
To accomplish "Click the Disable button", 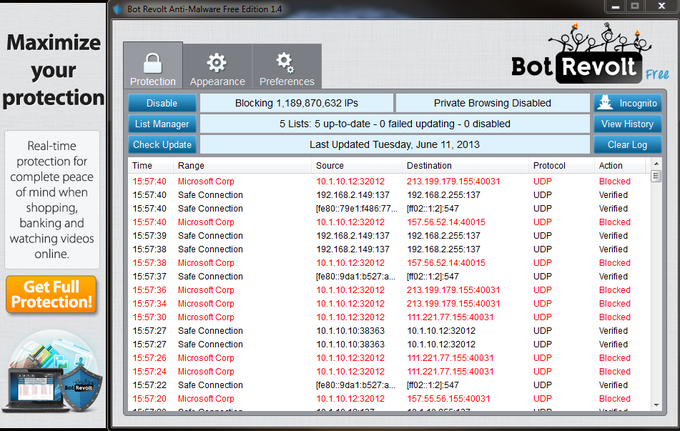I will click(162, 103).
